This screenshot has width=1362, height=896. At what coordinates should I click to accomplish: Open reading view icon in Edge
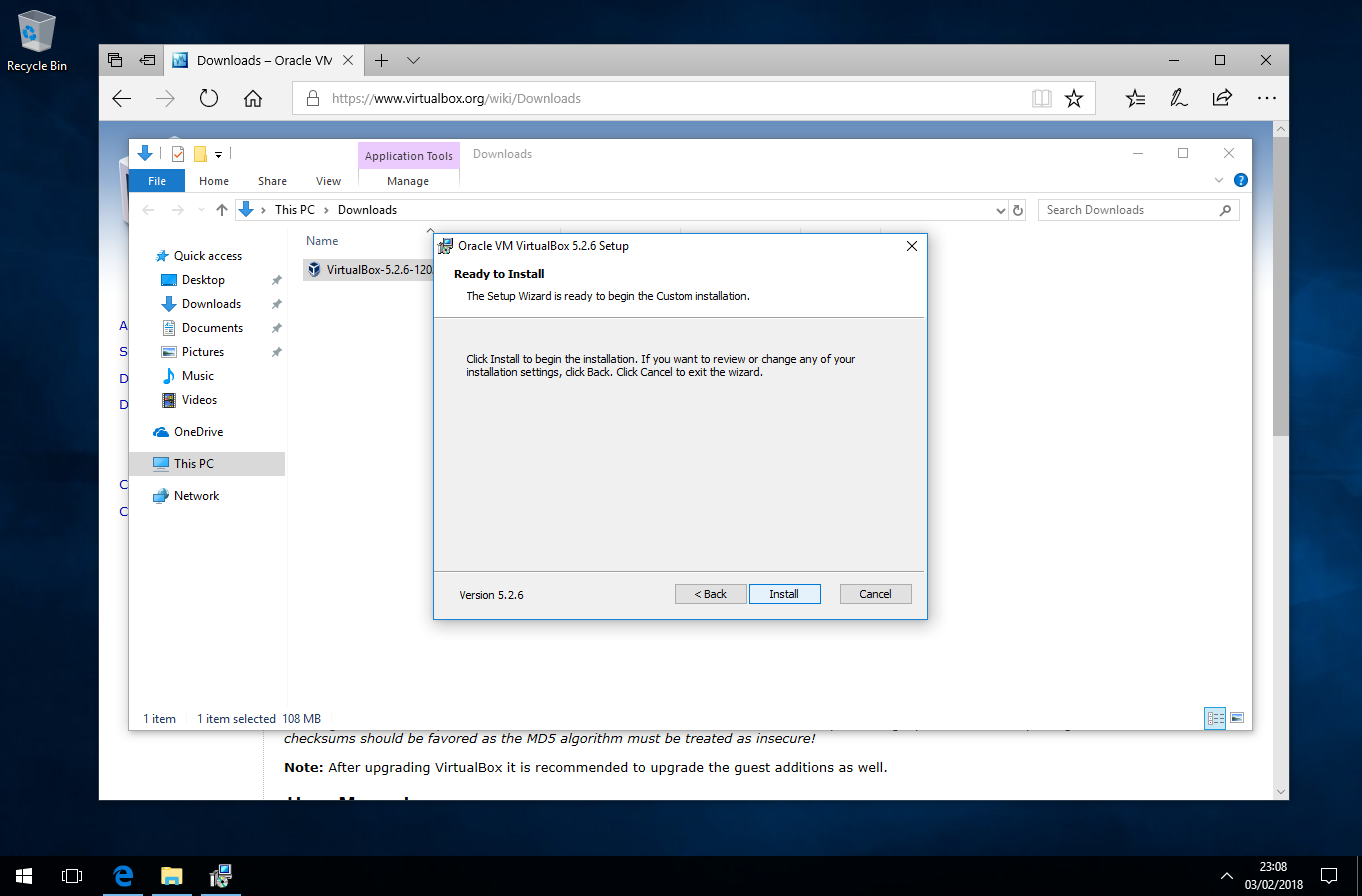tap(1042, 98)
